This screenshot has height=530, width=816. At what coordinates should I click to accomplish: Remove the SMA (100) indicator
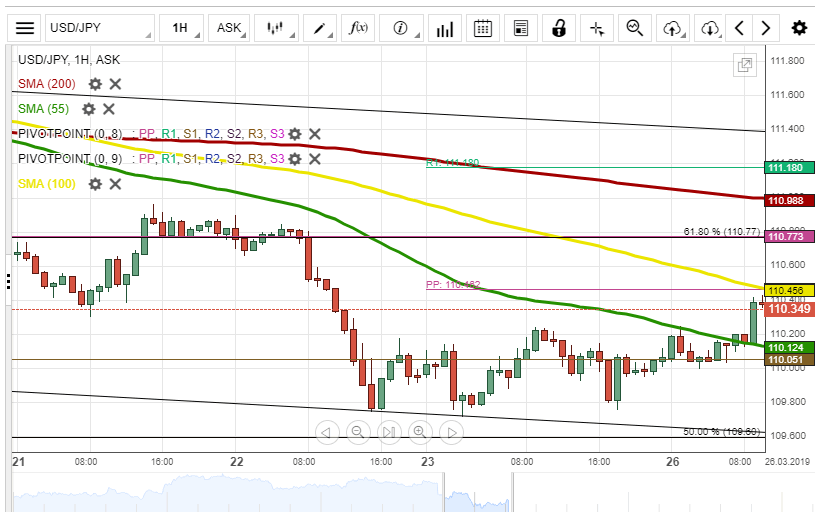tap(116, 184)
